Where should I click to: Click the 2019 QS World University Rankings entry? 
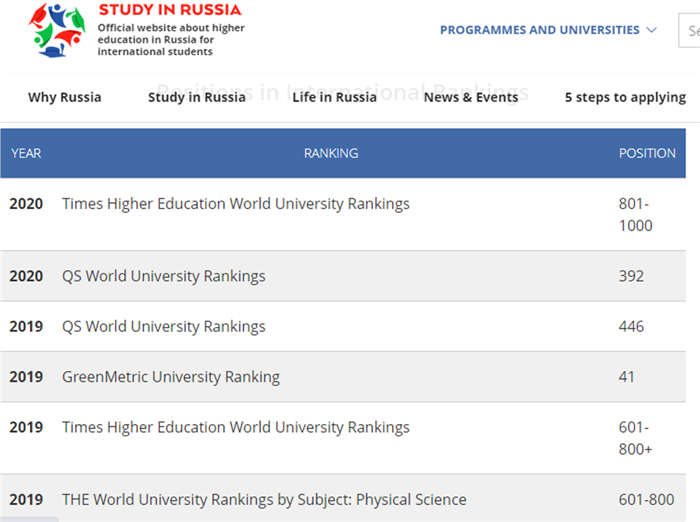[x=163, y=327]
